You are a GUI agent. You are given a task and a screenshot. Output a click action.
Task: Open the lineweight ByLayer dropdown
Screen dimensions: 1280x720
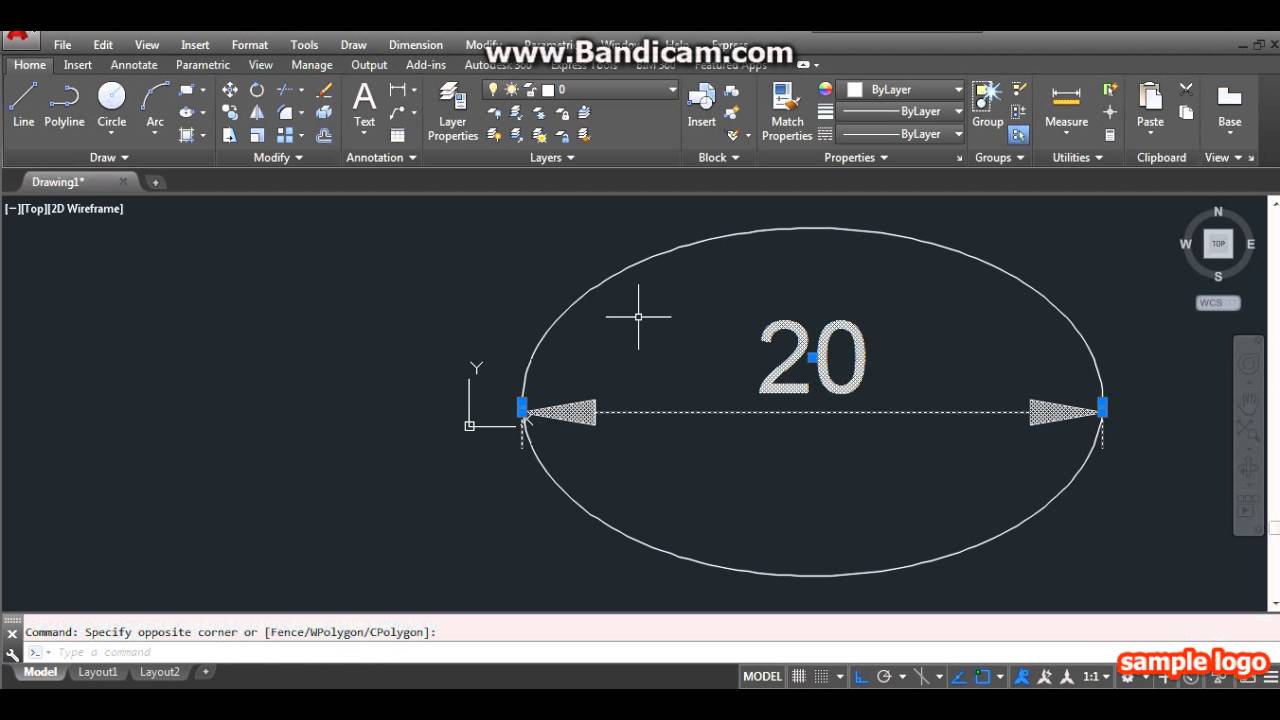(900, 112)
